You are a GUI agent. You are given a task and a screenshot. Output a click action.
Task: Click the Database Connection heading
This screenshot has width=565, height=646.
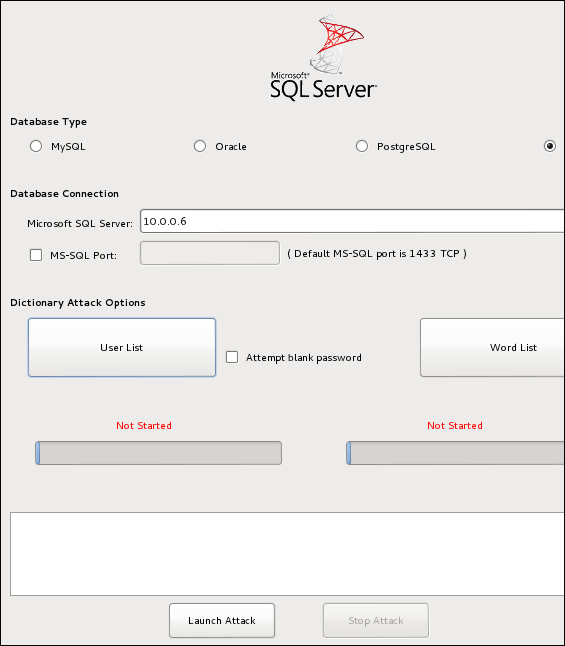[x=64, y=194]
